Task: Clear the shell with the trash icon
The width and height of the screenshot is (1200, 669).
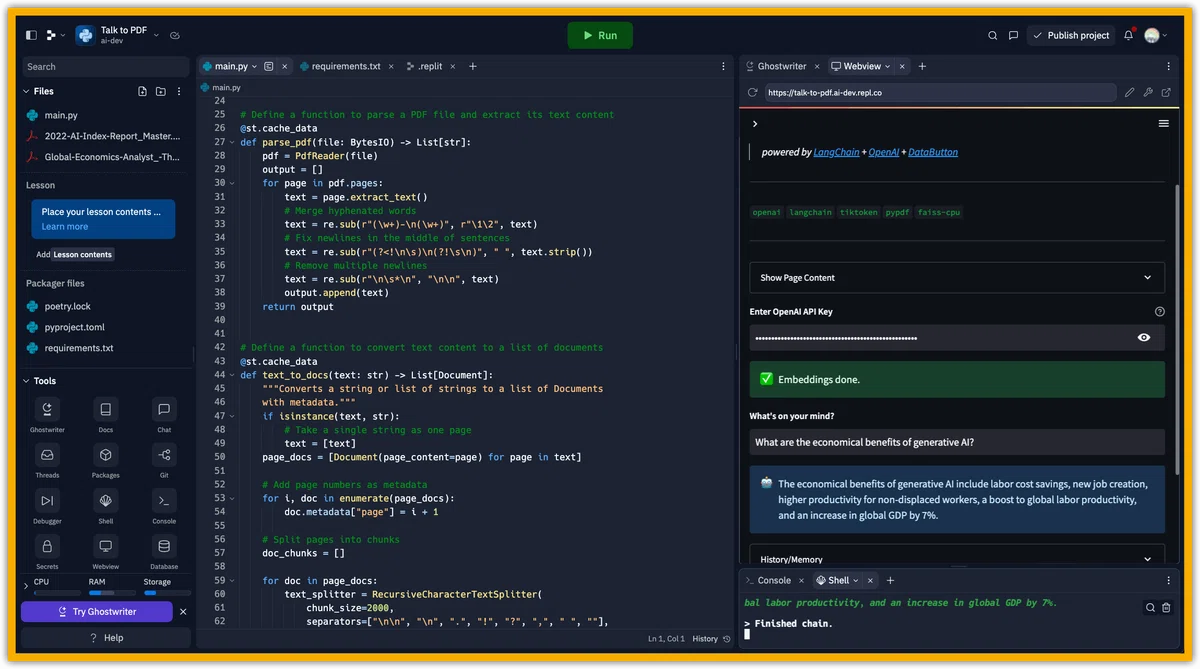Action: [x=1166, y=607]
